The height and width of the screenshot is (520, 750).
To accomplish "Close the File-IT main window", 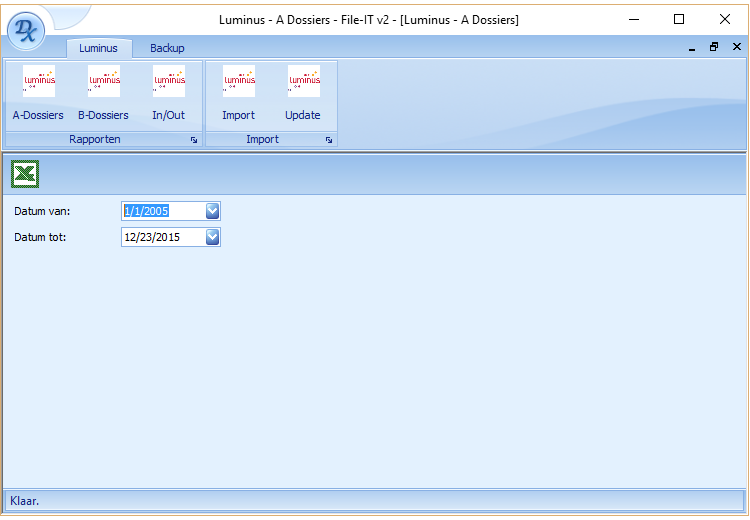I will coord(725,20).
